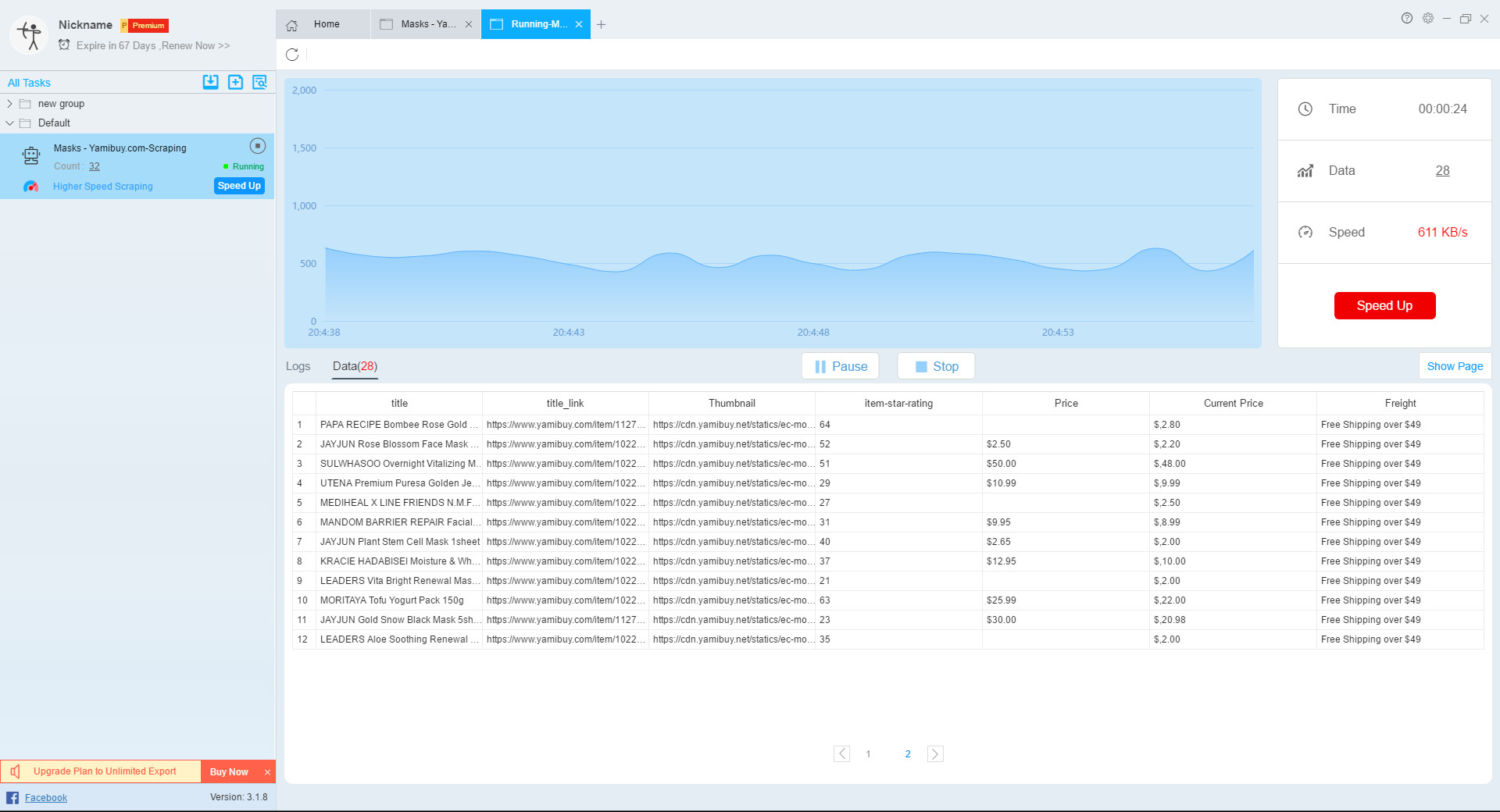Select Masks - Yamibuy.com-Scraping task

coord(137,166)
